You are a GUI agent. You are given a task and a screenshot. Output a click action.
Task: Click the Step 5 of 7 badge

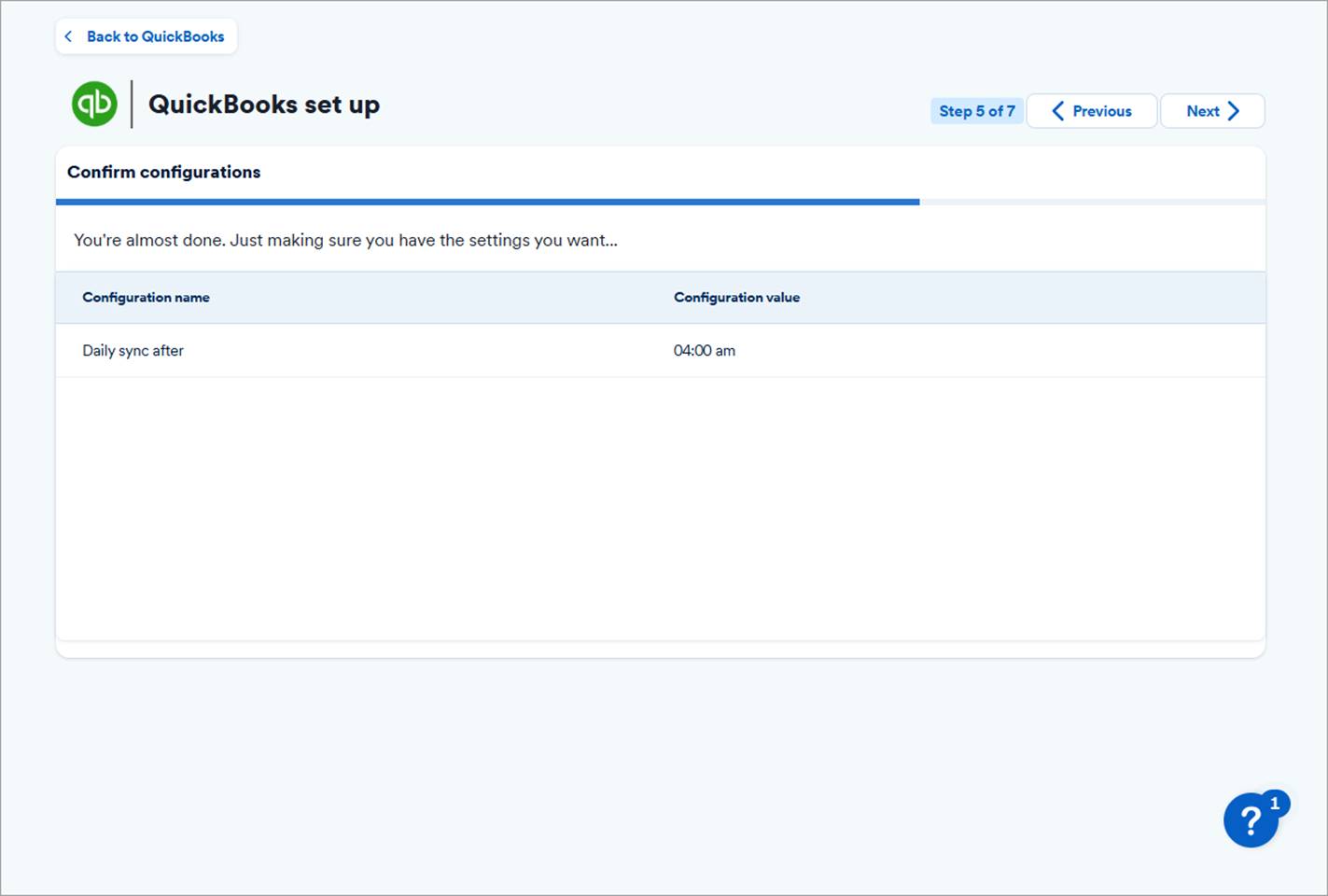pos(976,111)
